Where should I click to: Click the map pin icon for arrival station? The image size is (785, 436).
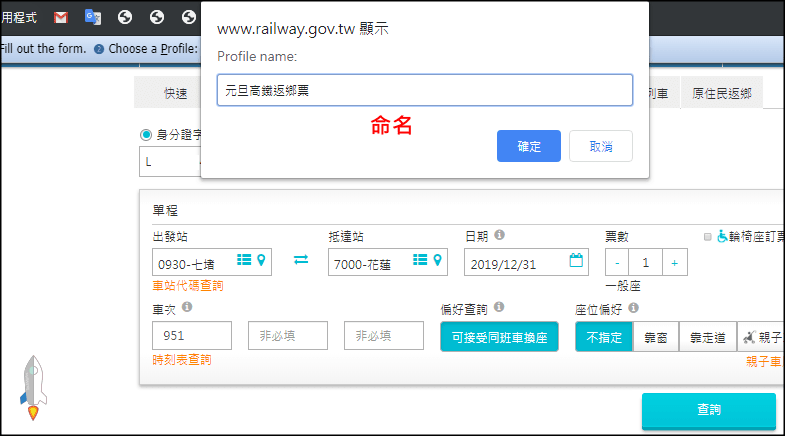pyautogui.click(x=438, y=260)
